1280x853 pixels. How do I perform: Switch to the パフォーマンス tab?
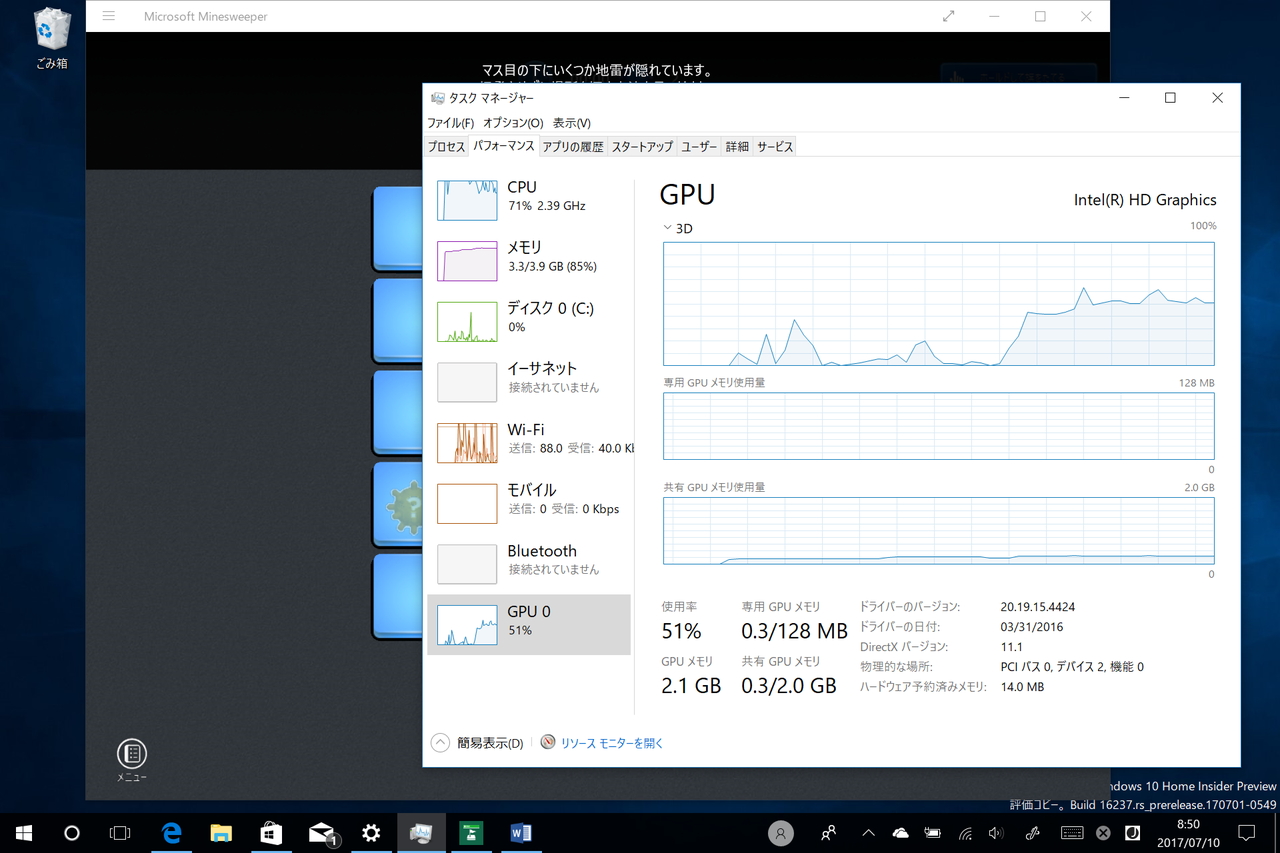504,146
